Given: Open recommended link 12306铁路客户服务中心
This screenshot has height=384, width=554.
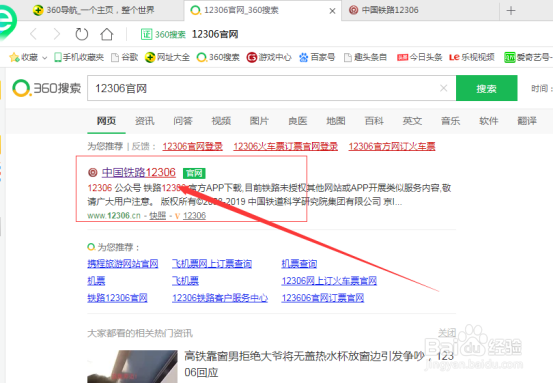Looking at the screenshot, I should click(220, 298).
